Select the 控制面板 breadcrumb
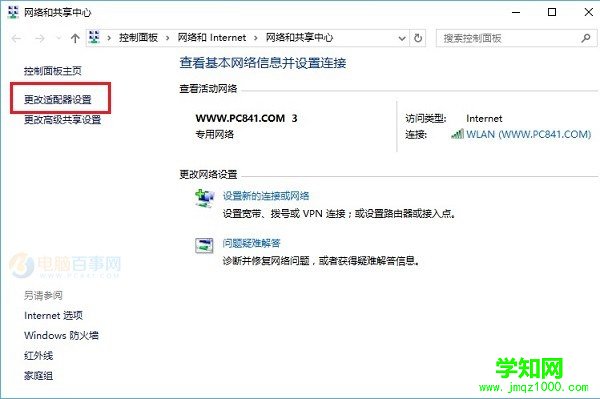This screenshot has width=600, height=399. point(138,37)
